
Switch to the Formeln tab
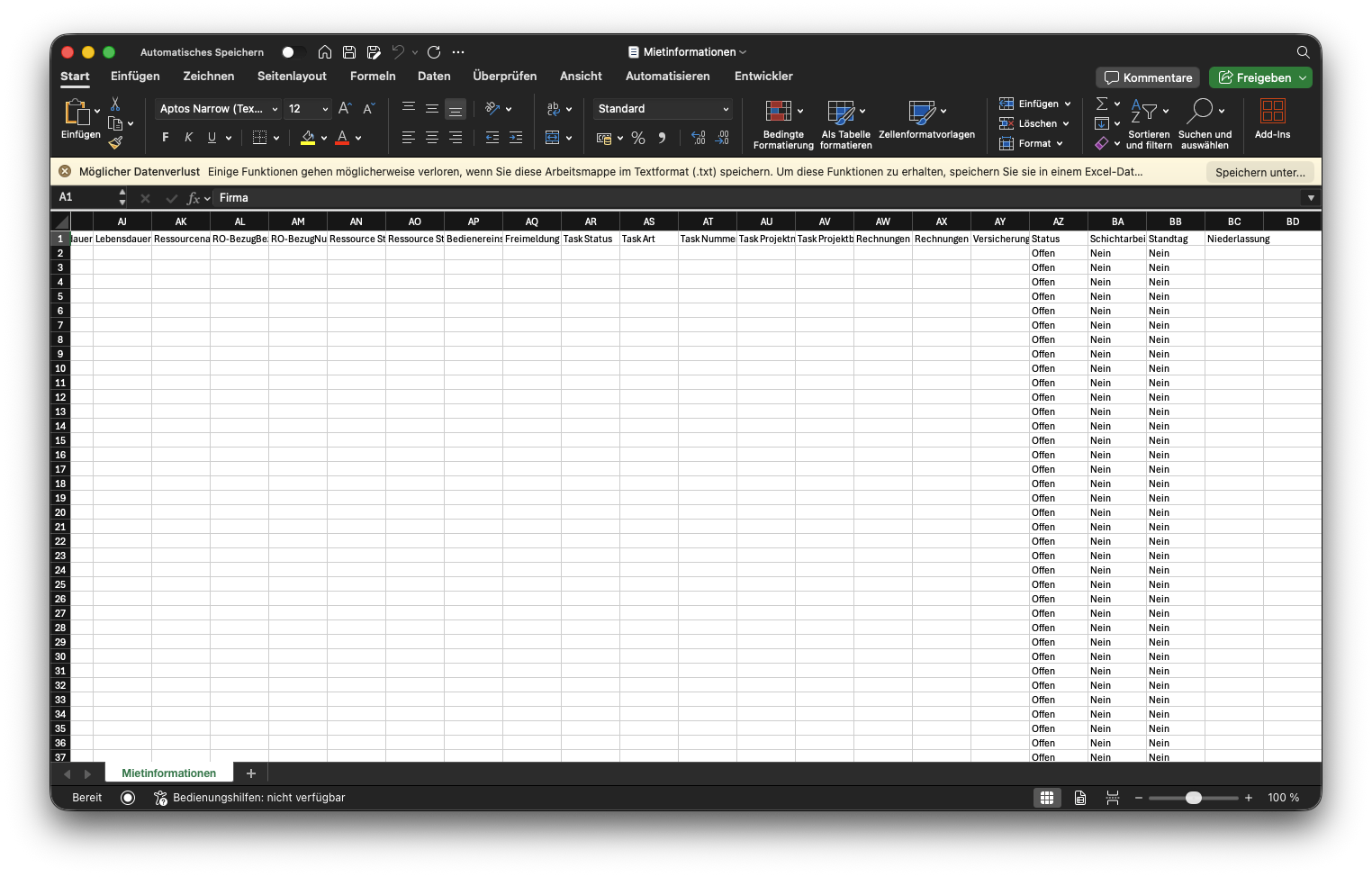373,77
